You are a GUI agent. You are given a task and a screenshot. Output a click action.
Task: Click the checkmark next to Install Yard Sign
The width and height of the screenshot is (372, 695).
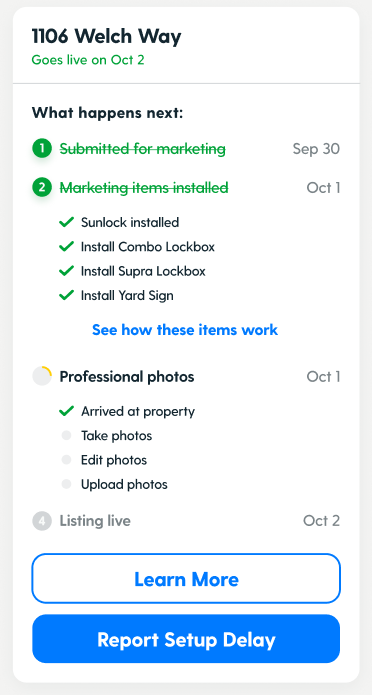point(66,295)
